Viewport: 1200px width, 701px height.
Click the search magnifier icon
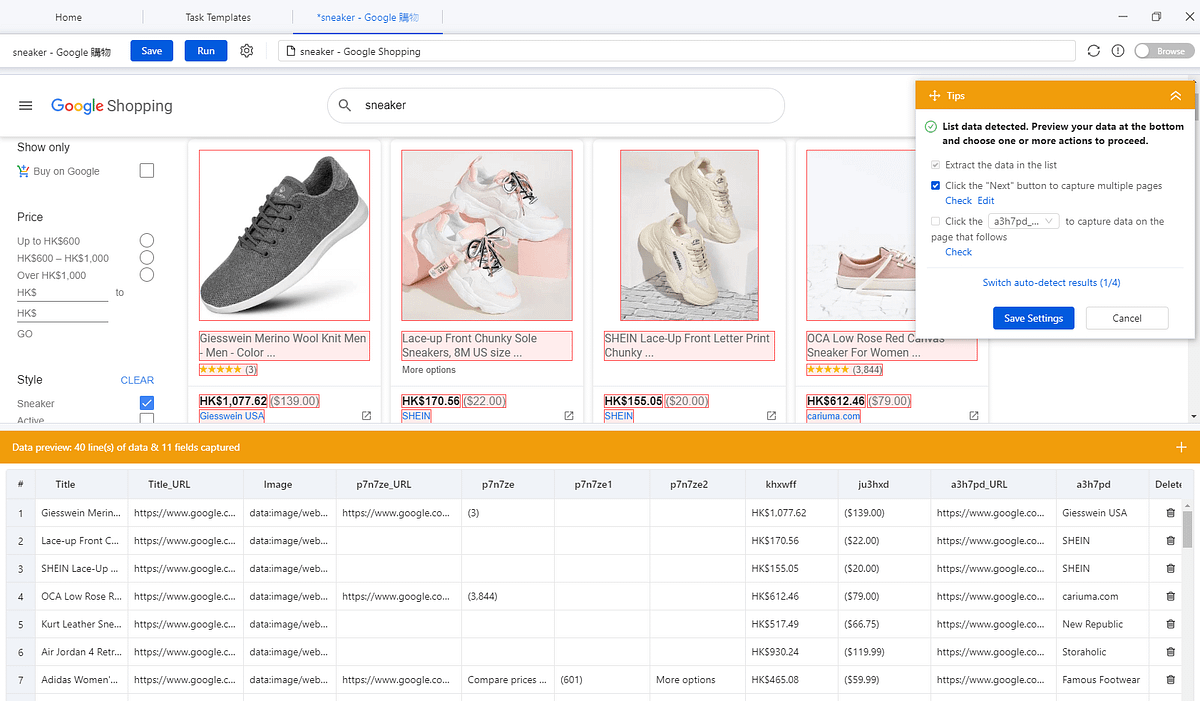[x=345, y=105]
